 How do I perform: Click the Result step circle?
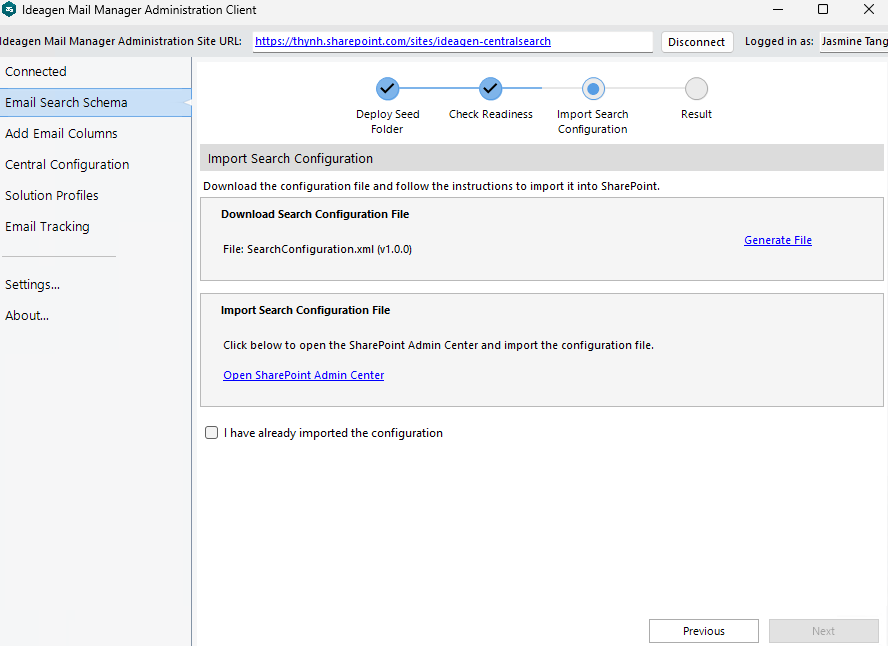(x=696, y=89)
